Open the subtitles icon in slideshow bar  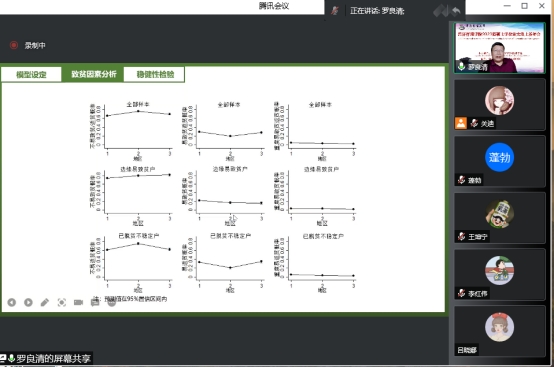pos(95,302)
